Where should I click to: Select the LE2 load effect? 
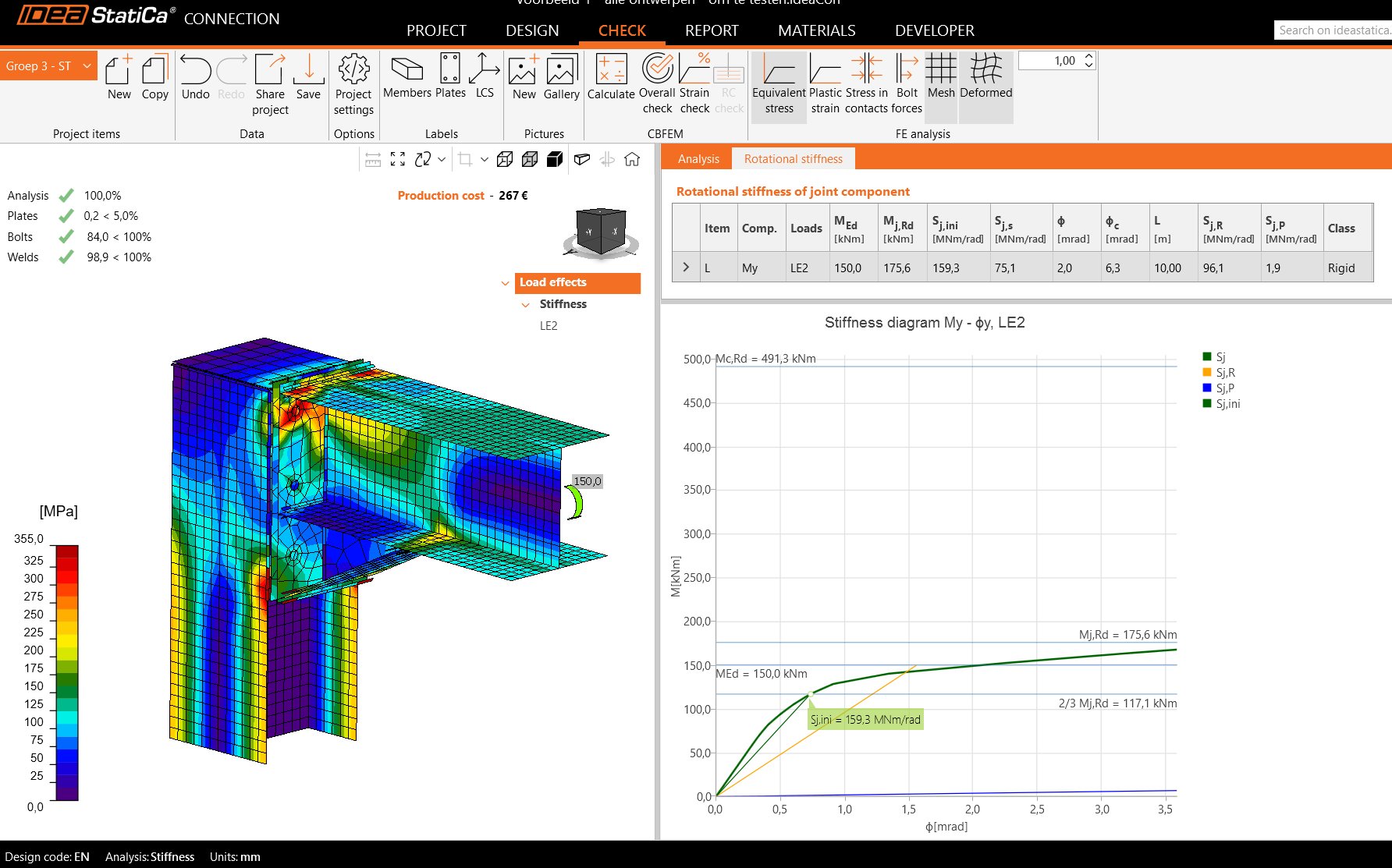point(549,326)
